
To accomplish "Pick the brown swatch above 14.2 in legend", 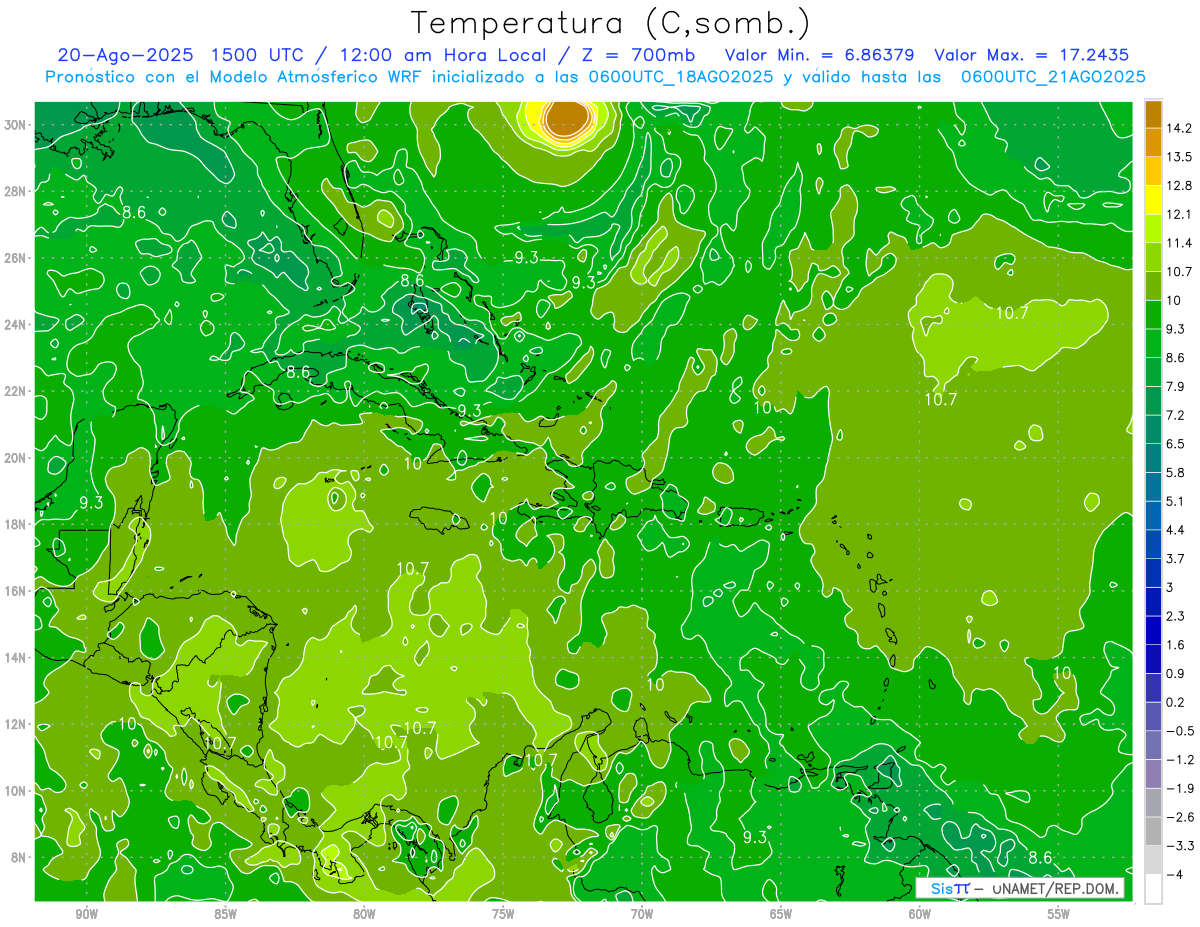I will pyautogui.click(x=1153, y=113).
